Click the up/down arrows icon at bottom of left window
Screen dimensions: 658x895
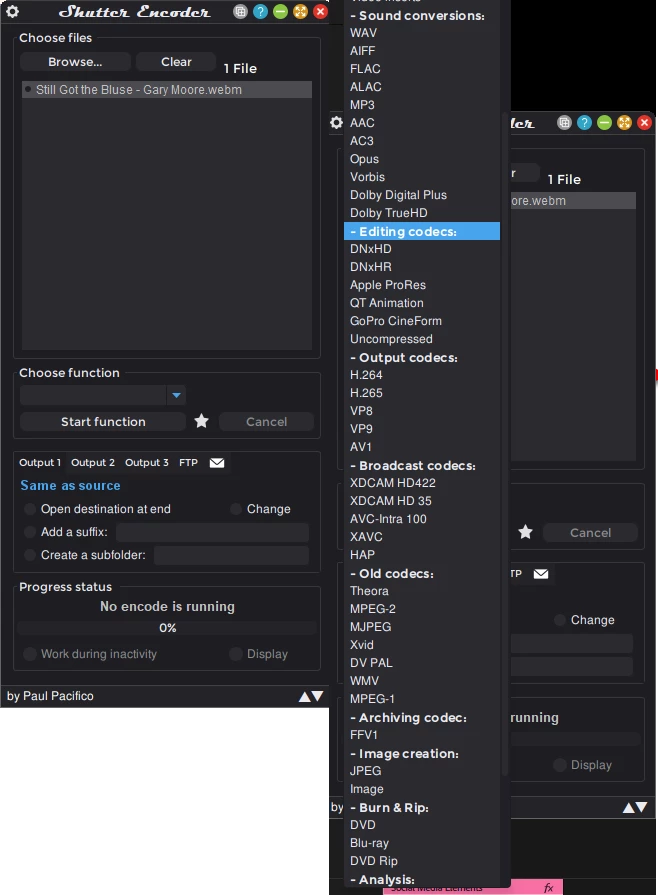[x=311, y=696]
